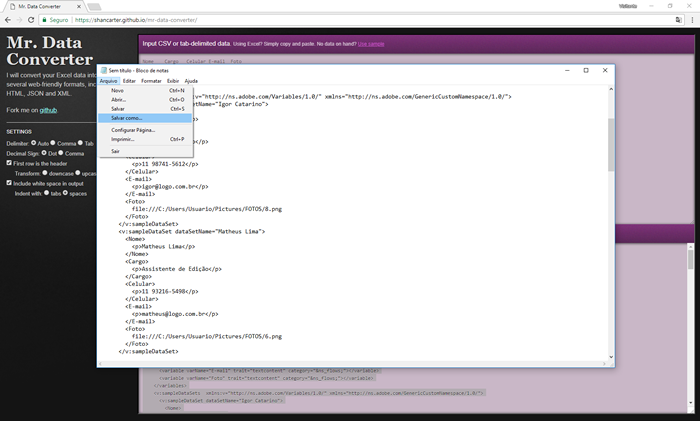Choose Configurar Página... from the menu

coord(146,130)
